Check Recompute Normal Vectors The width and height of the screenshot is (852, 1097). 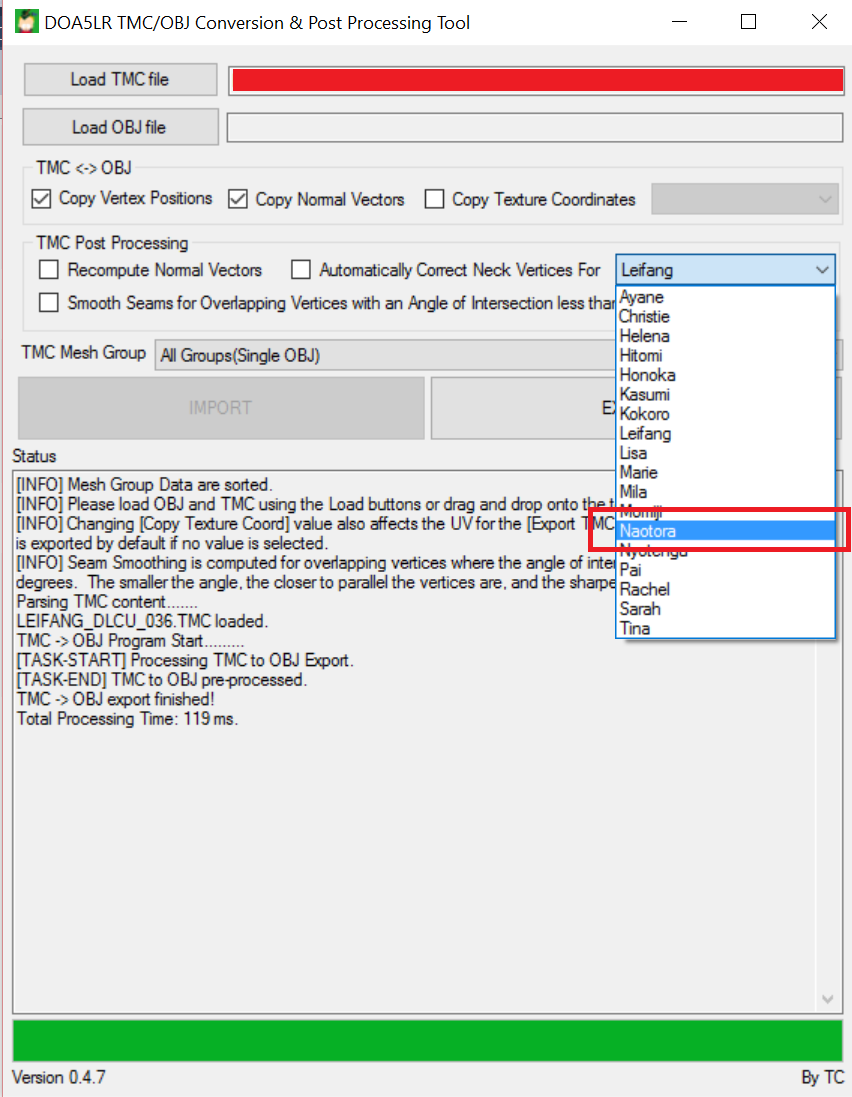48,270
